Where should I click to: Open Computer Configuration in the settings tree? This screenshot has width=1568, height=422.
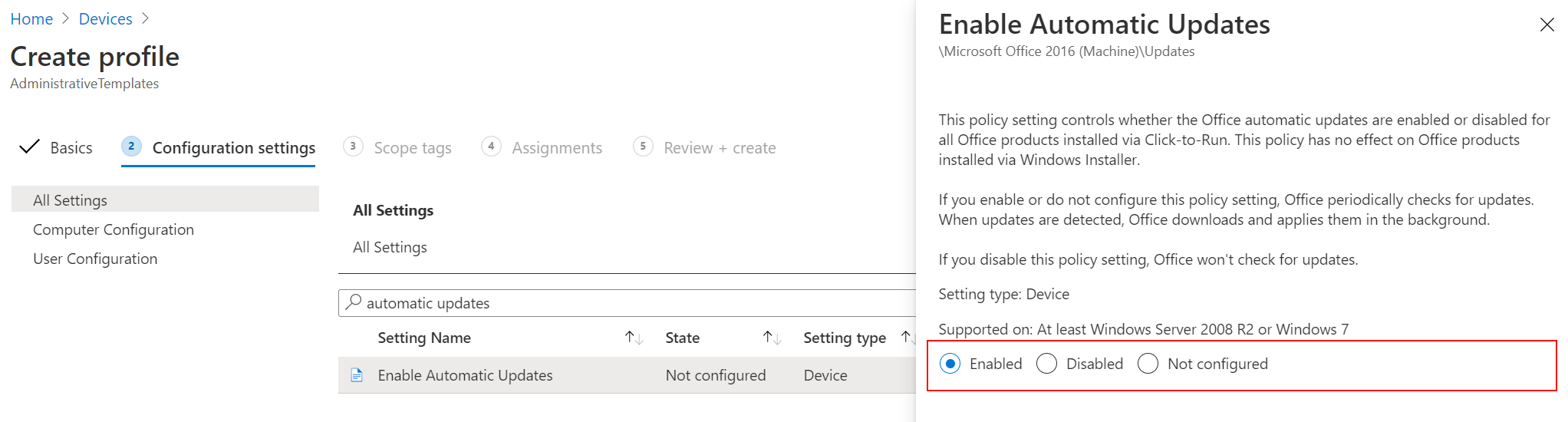(114, 229)
